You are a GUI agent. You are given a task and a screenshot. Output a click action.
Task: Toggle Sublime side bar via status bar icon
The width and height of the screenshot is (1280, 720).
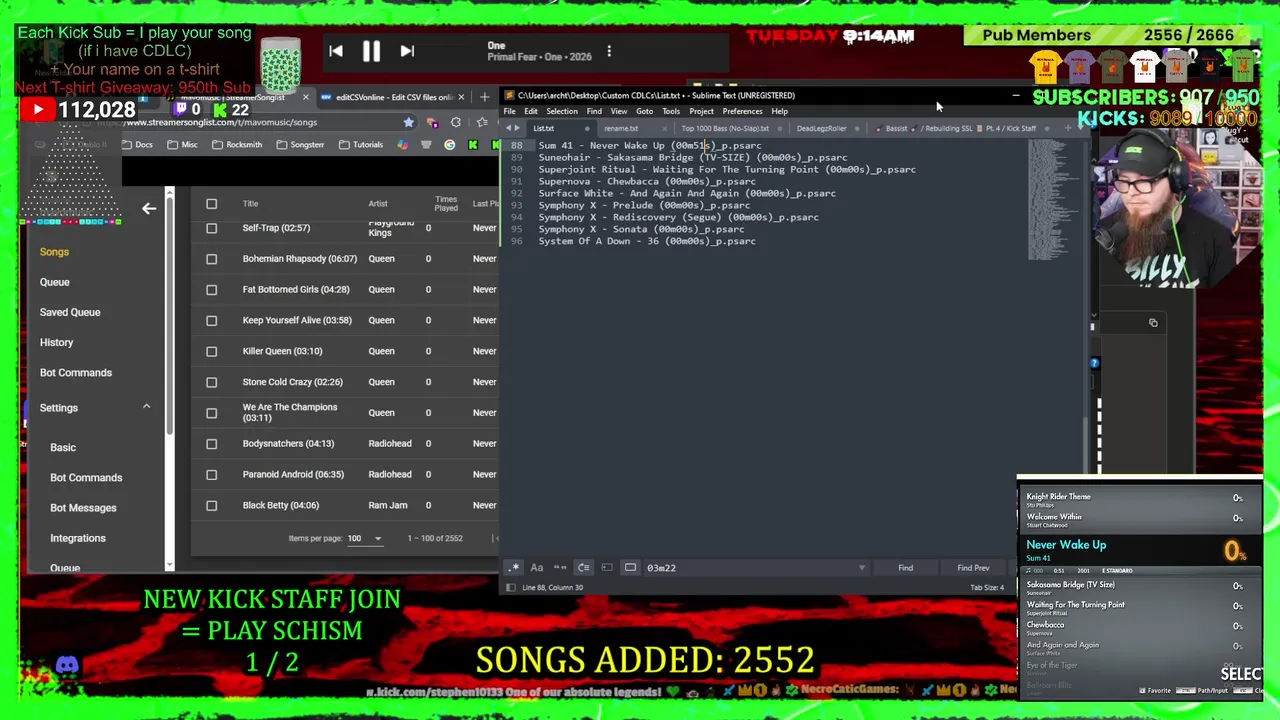click(x=511, y=587)
